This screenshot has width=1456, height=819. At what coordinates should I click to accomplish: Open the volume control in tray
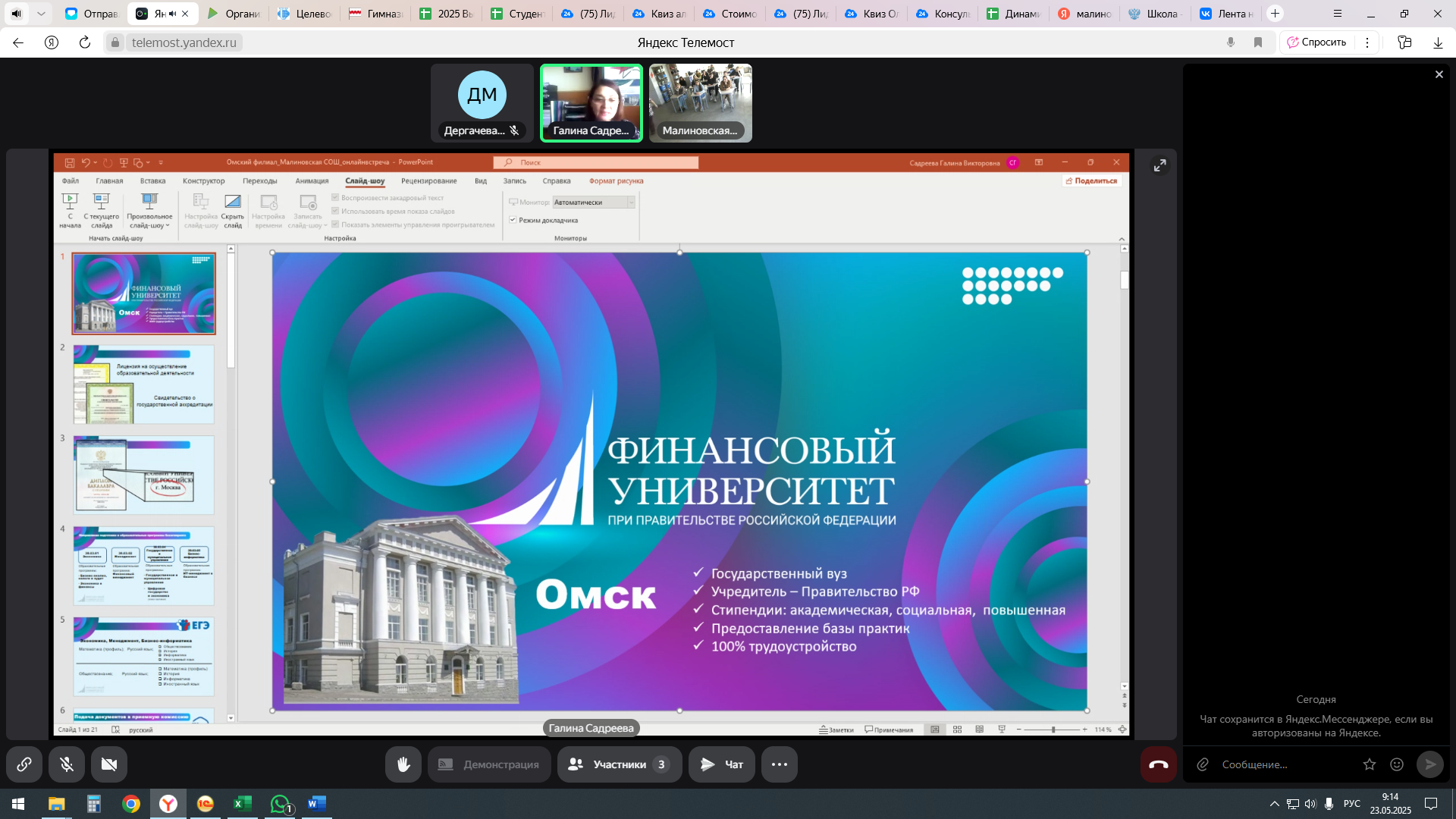1310,804
